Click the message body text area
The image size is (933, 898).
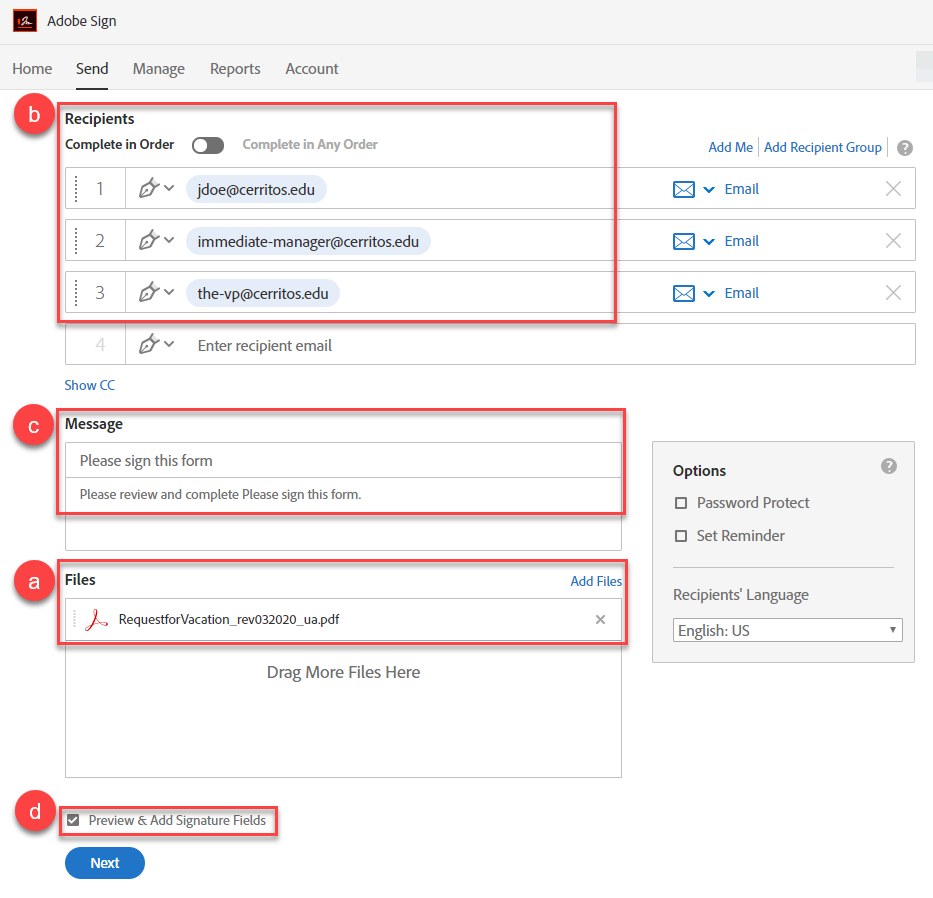343,514
